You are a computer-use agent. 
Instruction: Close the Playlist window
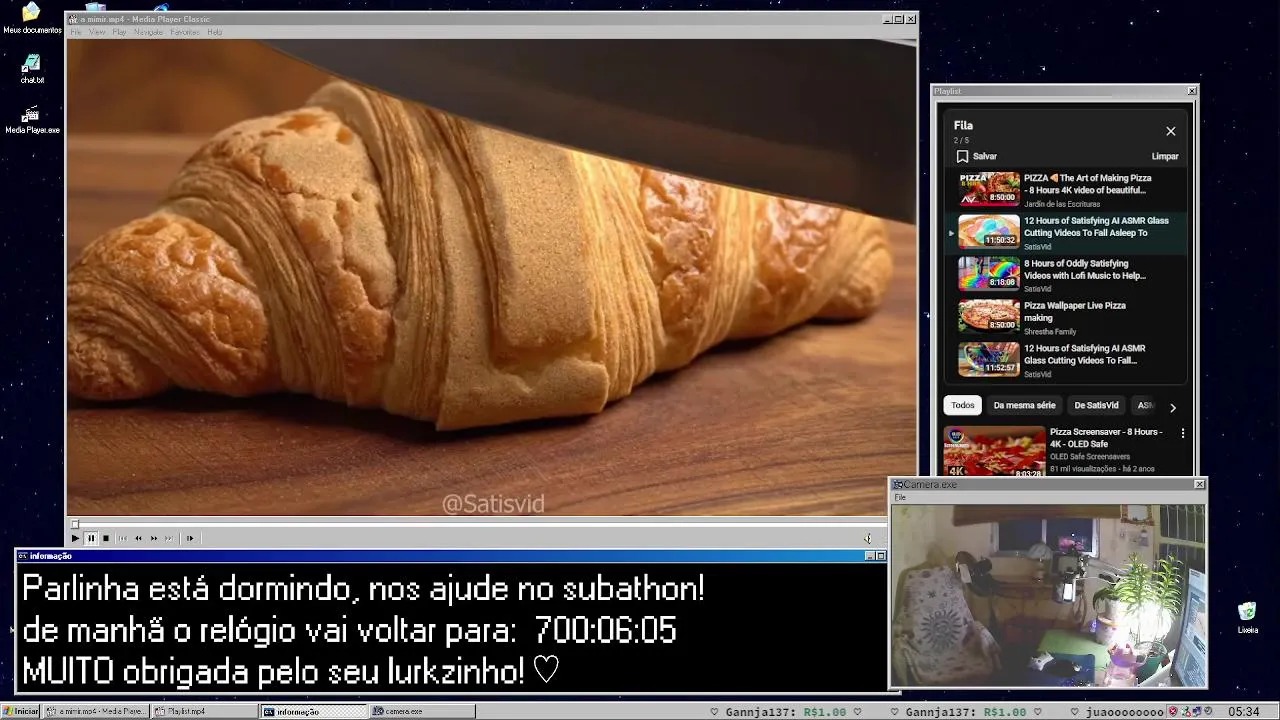point(1191,91)
